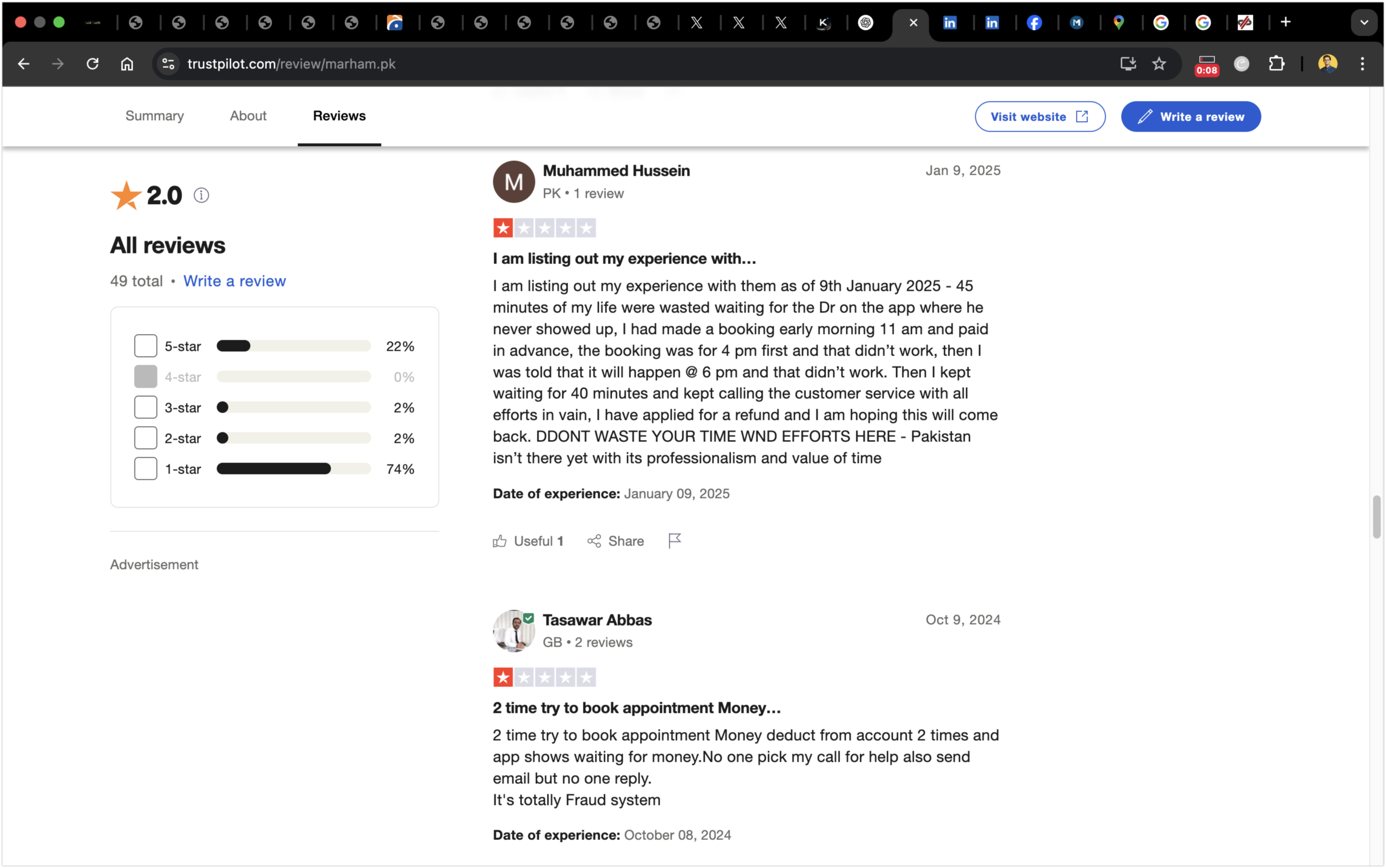Check the 3-star filter checkbox
This screenshot has height=868, width=1386.
pyautogui.click(x=146, y=408)
